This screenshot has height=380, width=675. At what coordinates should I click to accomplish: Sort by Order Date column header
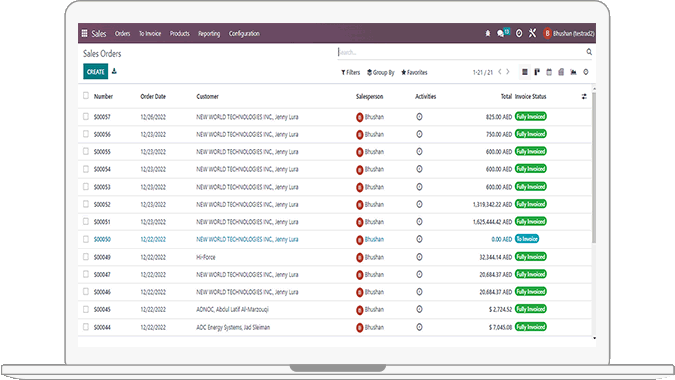[153, 96]
